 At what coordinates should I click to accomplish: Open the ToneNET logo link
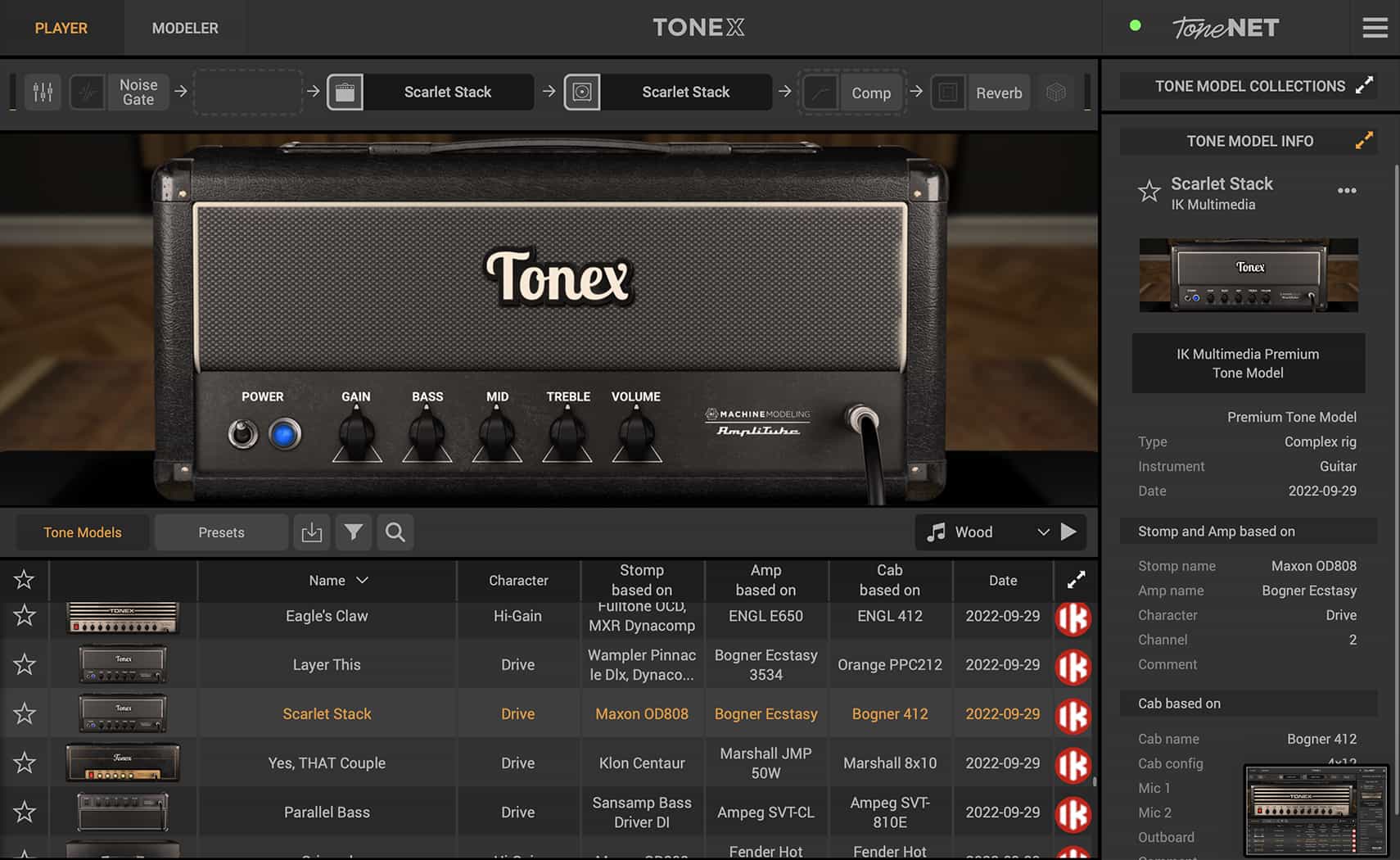tap(1226, 28)
